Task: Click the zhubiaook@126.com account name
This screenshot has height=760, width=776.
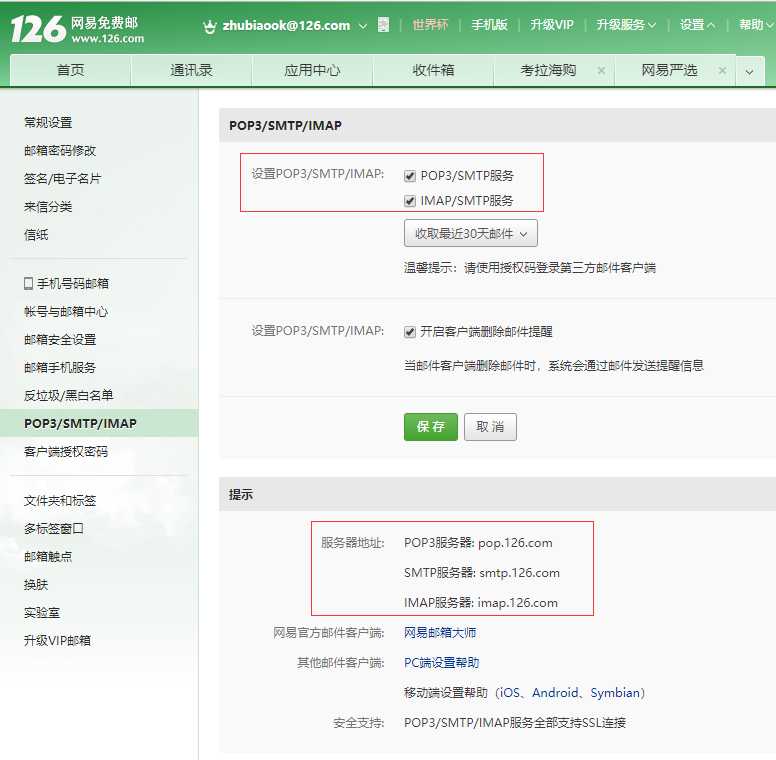Action: 286,26
